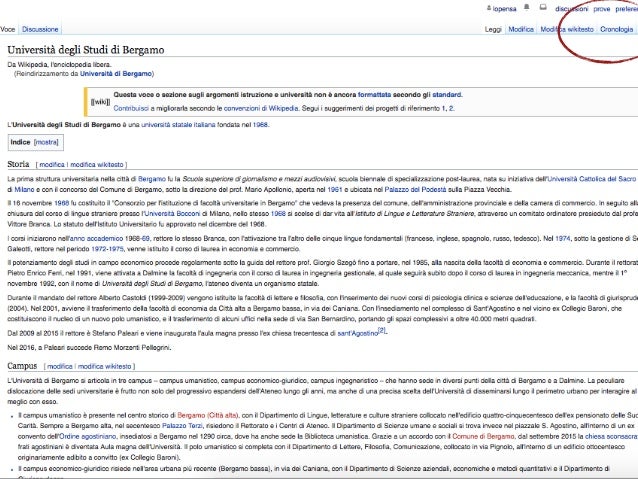Switch to the Voce tab
638x479 pixels.
point(7,29)
